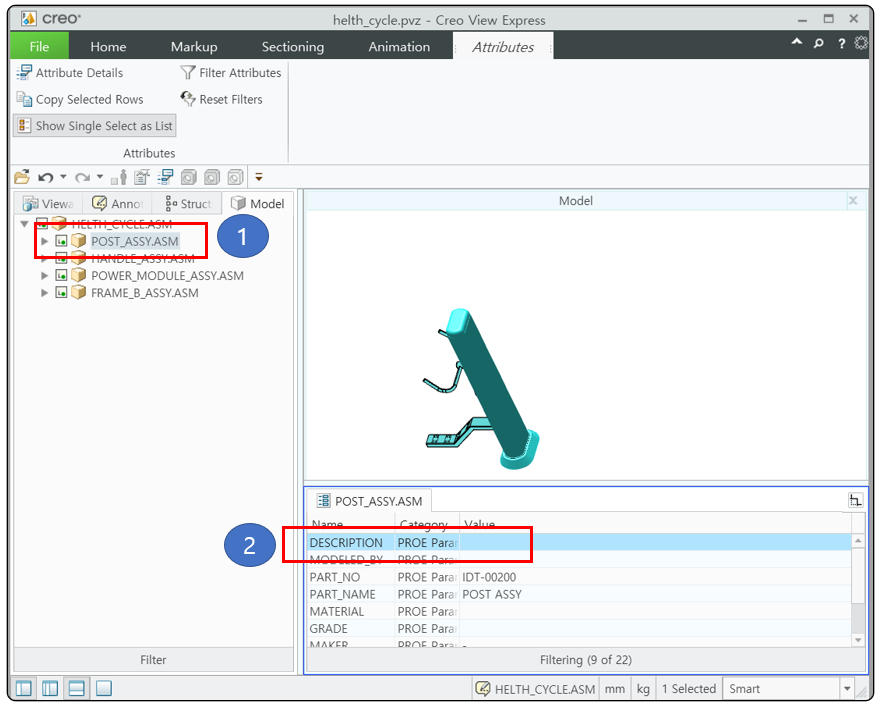Viewport: 881px width, 707px height.
Task: Open the Annotations panel tab
Action: (117, 203)
